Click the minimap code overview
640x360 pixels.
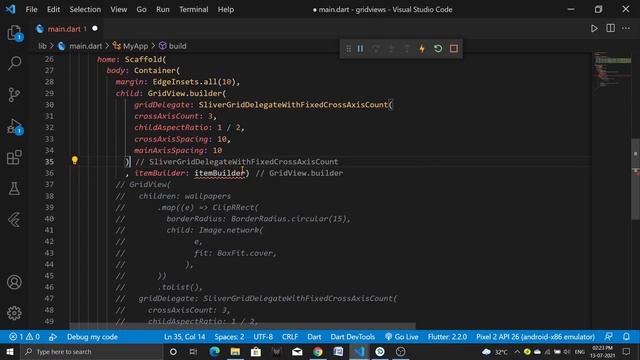[x=612, y=69]
